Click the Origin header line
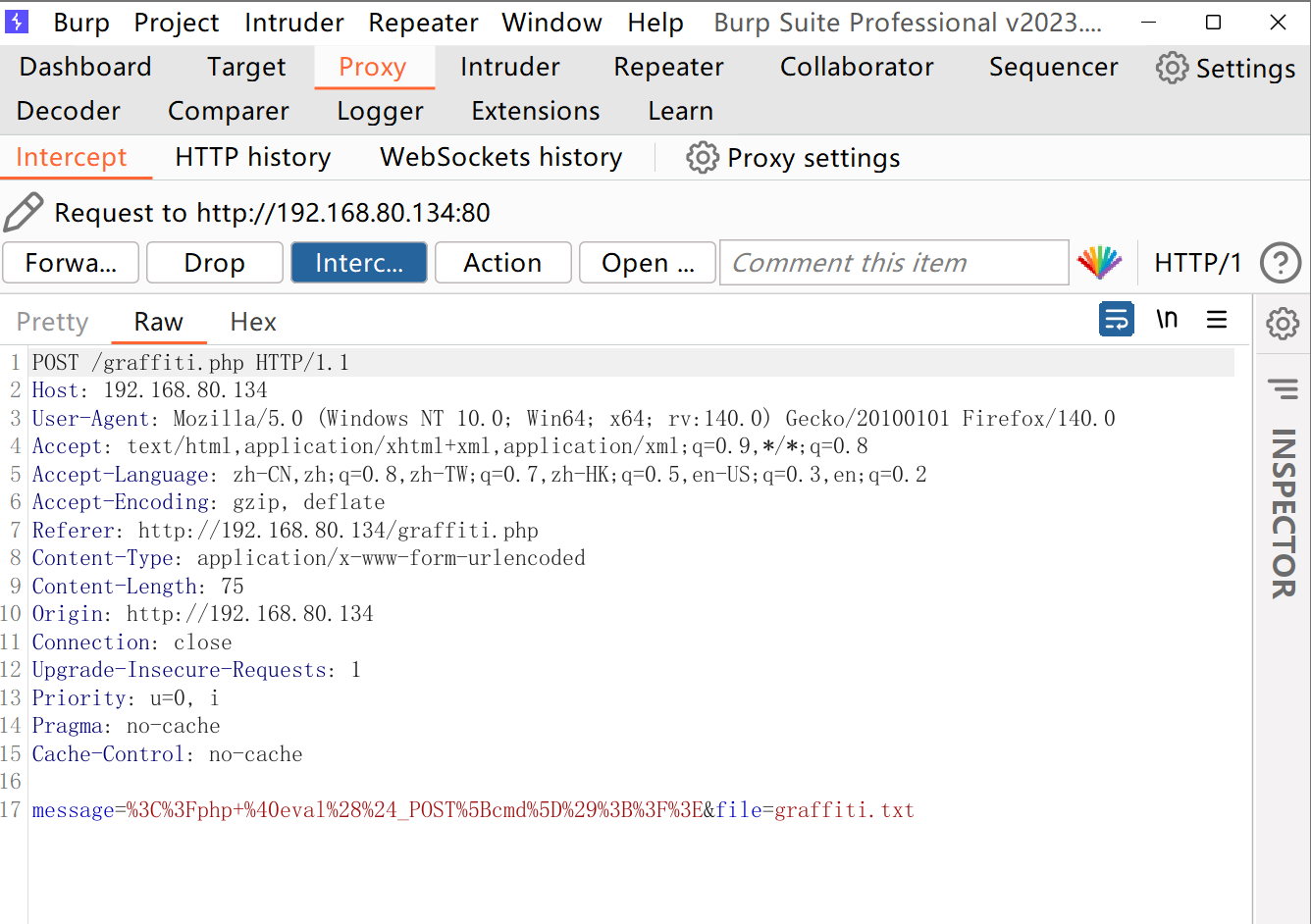 [x=203, y=614]
